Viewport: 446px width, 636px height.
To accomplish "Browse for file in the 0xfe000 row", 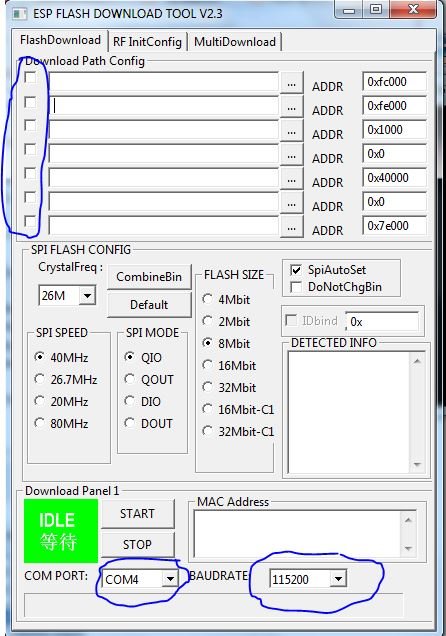I will [x=291, y=107].
